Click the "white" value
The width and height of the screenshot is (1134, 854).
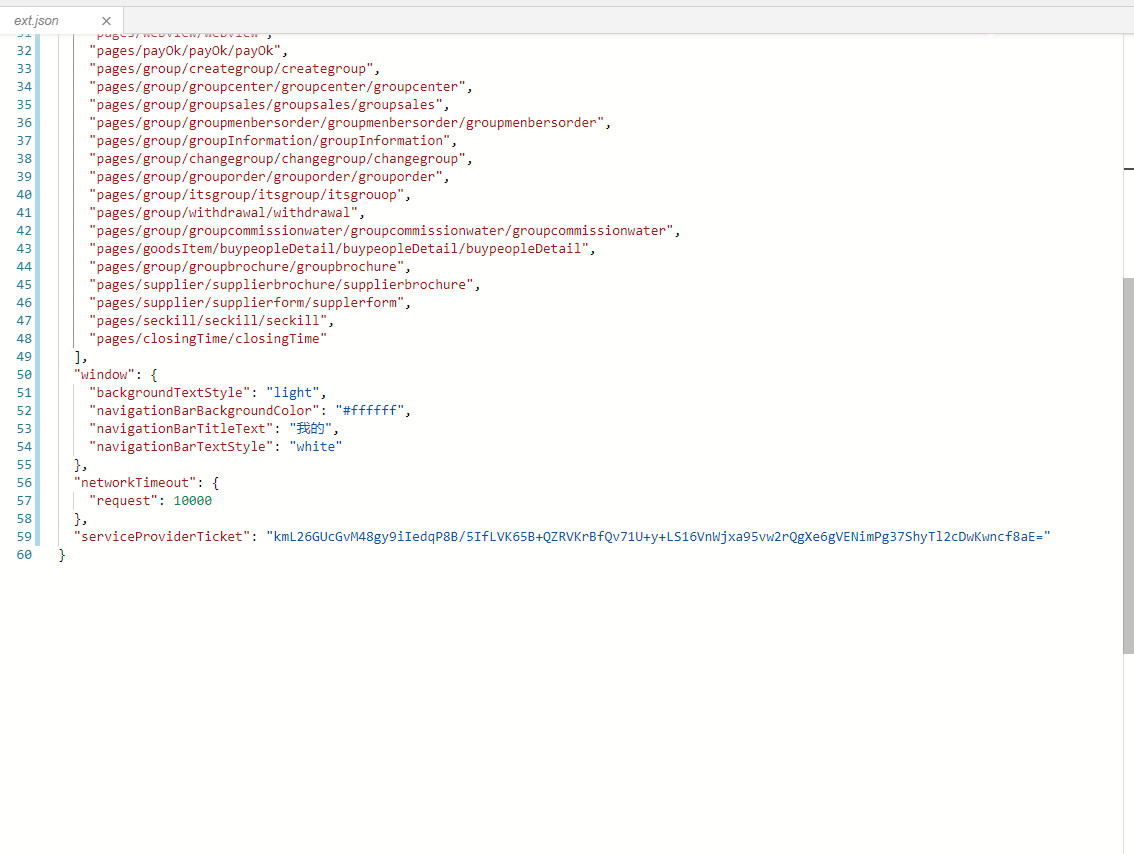[x=316, y=447]
